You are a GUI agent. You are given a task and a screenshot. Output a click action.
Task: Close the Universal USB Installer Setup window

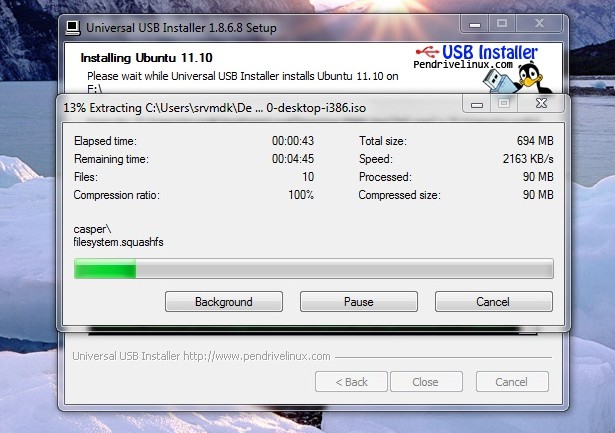539,24
